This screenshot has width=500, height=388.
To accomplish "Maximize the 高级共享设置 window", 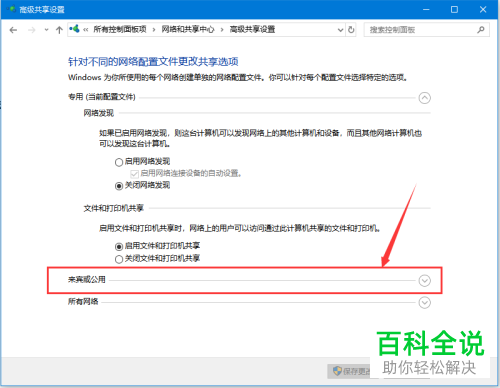I will [454, 9].
